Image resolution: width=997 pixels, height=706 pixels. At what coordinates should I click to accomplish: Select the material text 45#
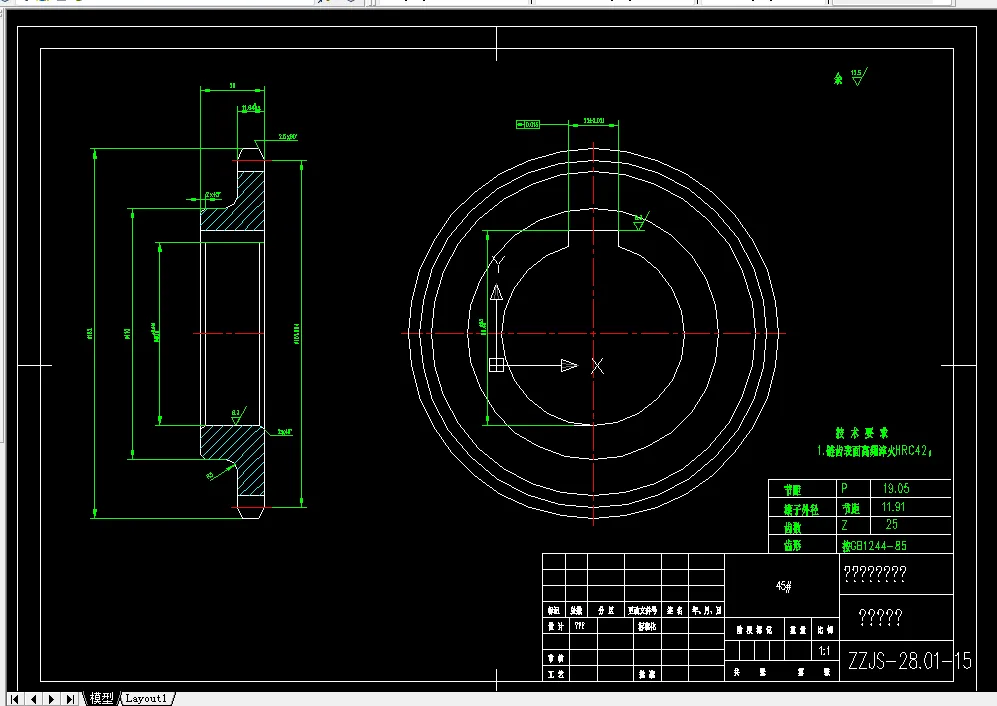(783, 586)
